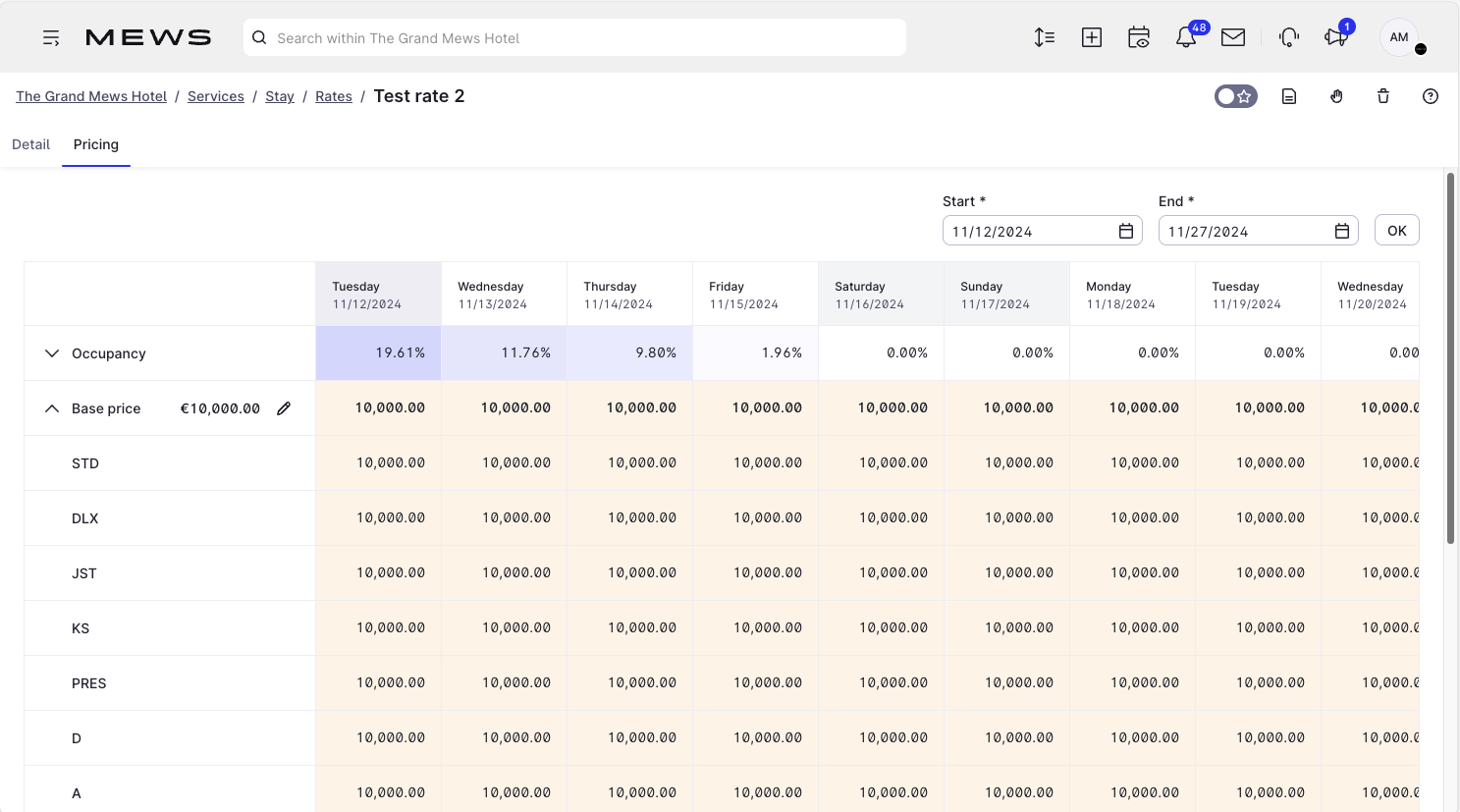Open announcements via the megaphone icon
The image size is (1460, 812).
(x=1335, y=37)
